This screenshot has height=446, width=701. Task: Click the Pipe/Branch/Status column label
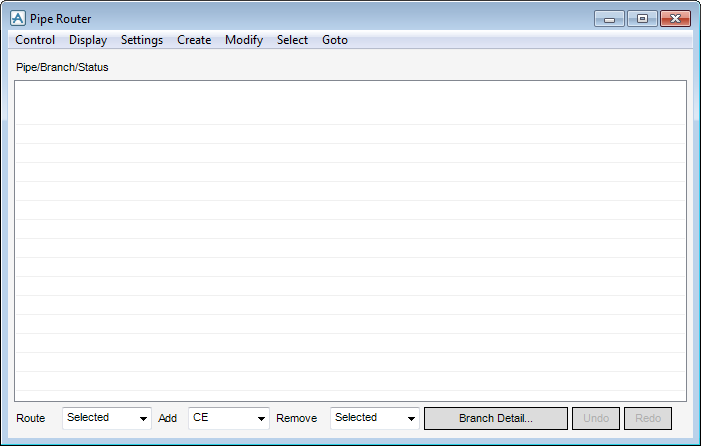pos(62,68)
